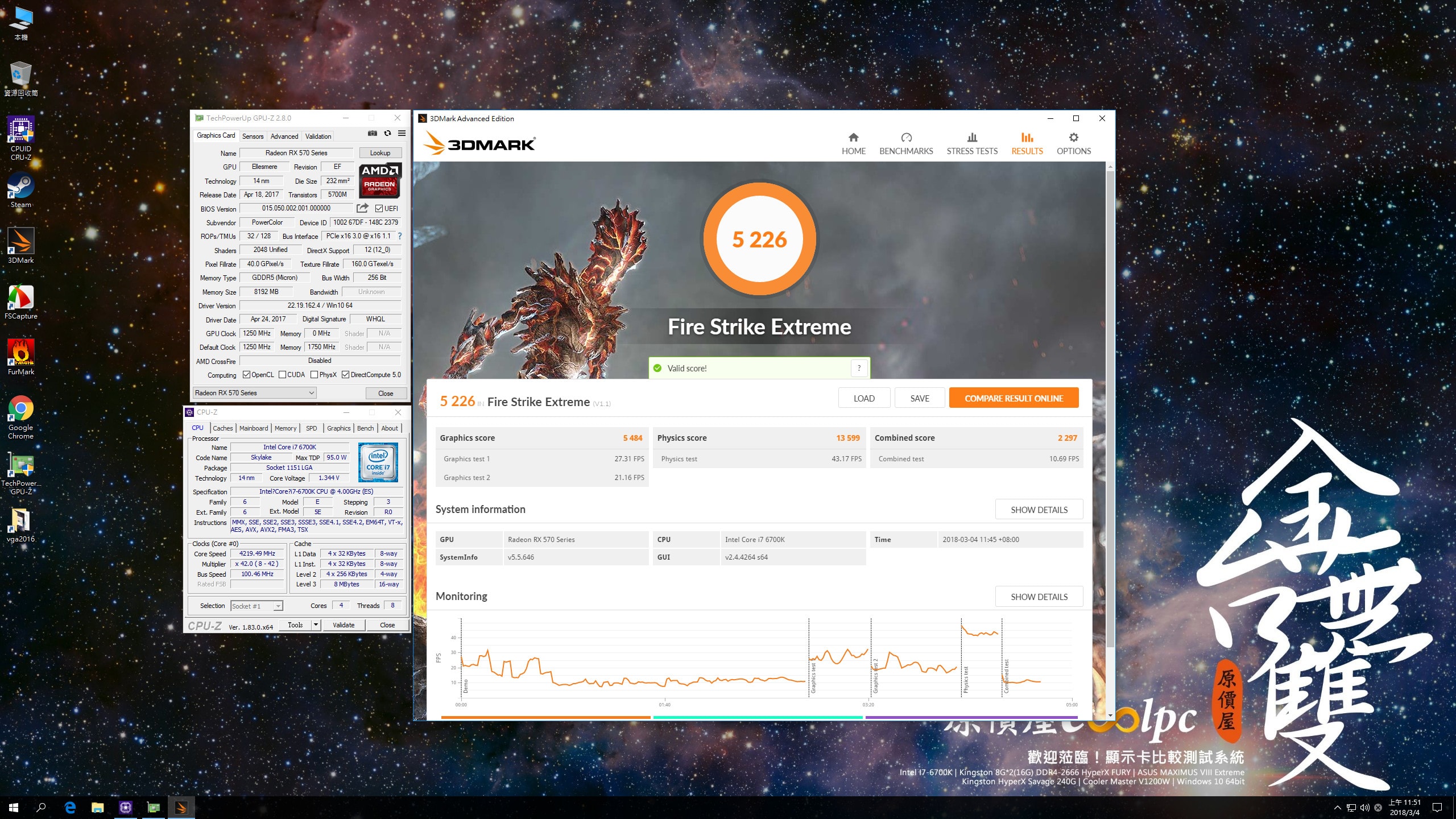Open the Bench tab in CPU-Z
Image resolution: width=1456 pixels, height=819 pixels.
pos(366,428)
